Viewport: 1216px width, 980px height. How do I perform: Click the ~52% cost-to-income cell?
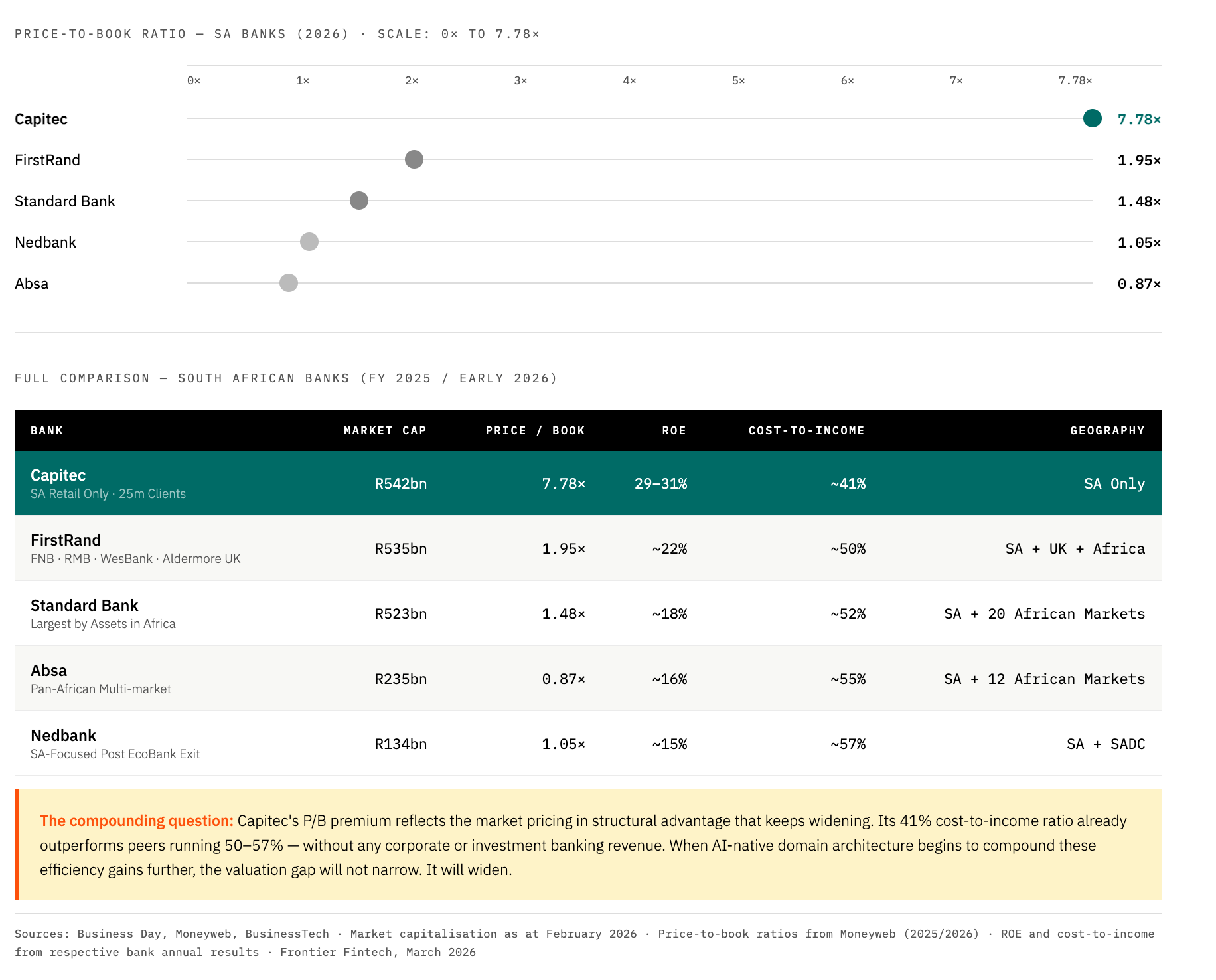coord(848,613)
